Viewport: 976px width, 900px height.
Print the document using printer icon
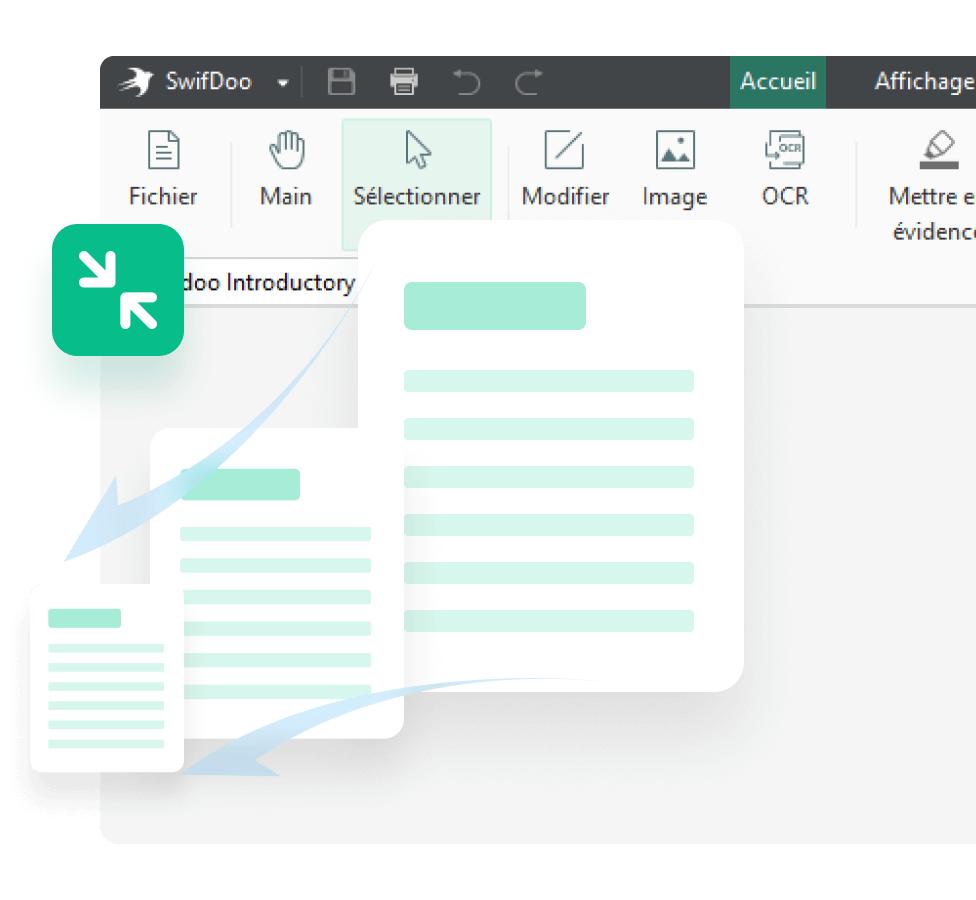tap(404, 82)
